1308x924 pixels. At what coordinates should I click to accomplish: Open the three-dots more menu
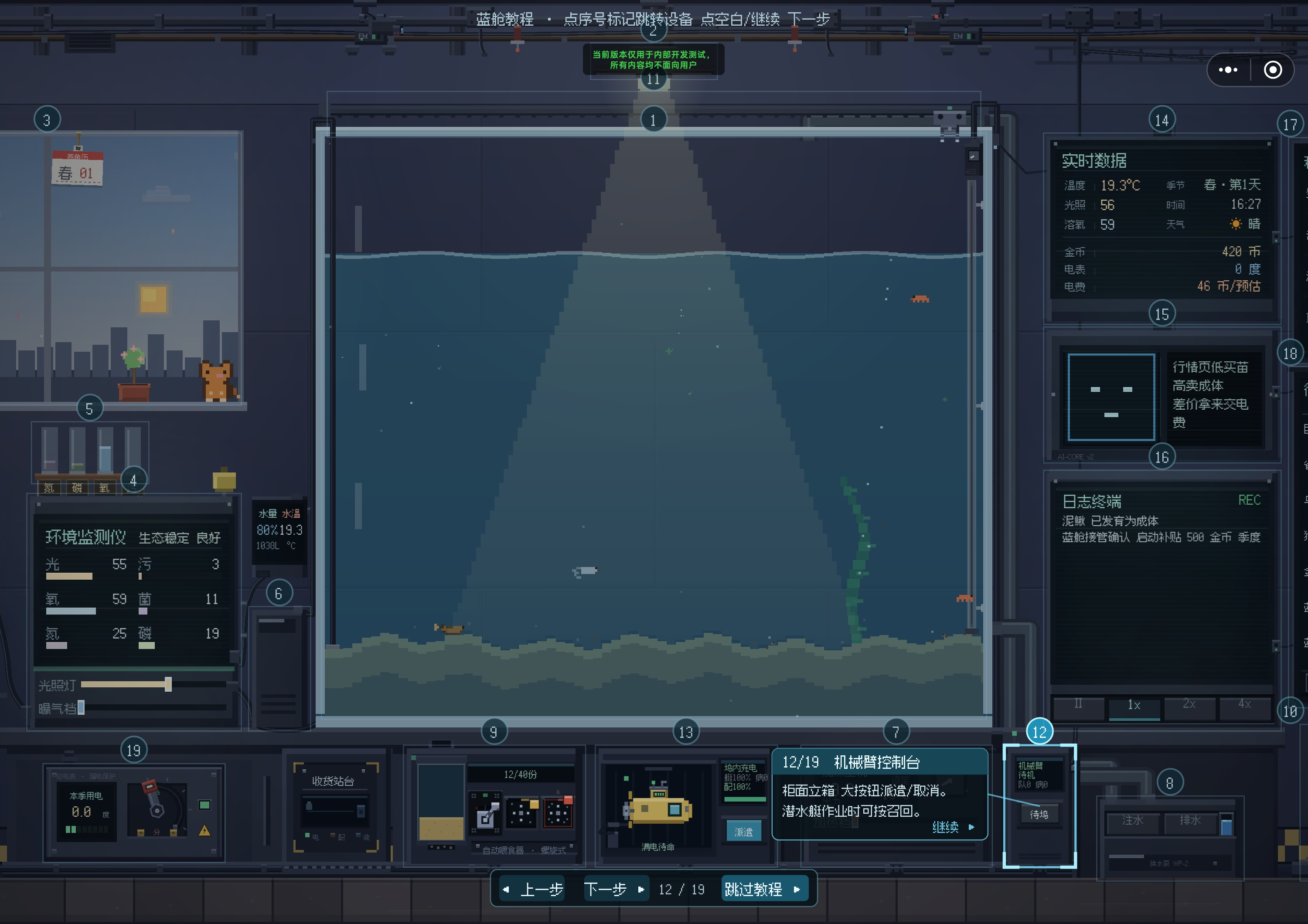[x=1228, y=69]
